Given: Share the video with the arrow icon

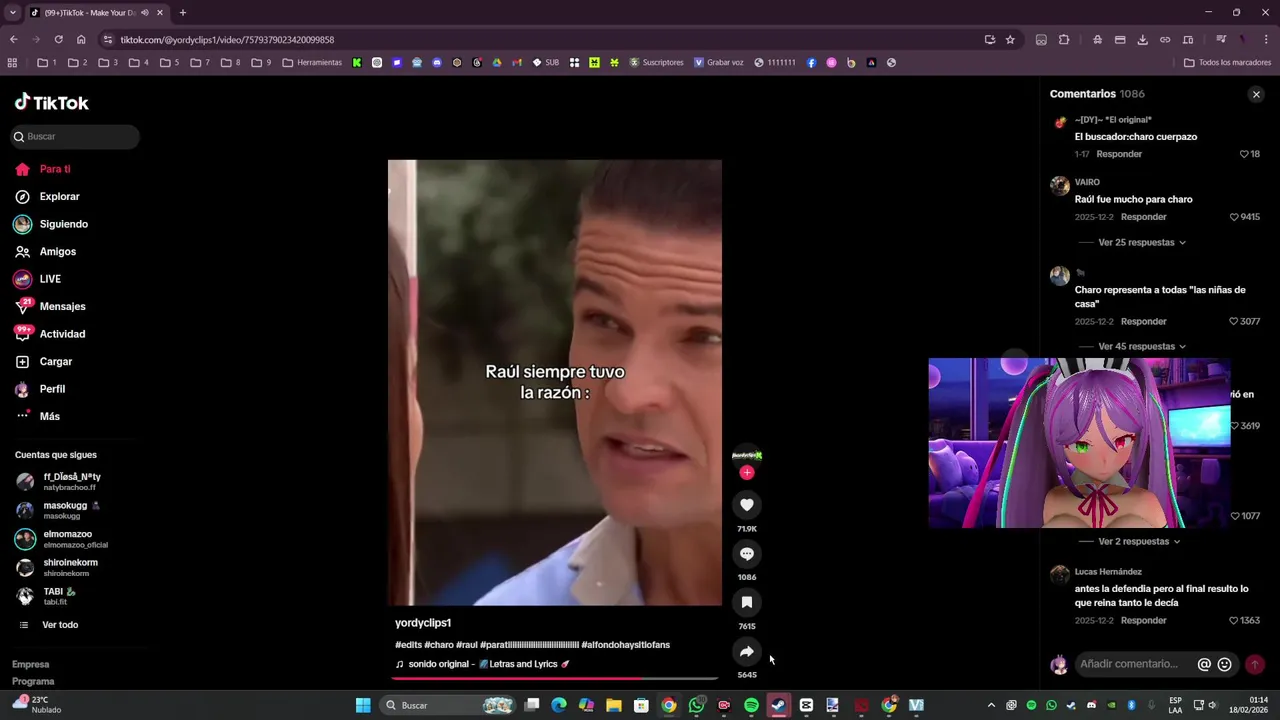Looking at the screenshot, I should pyautogui.click(x=746, y=651).
